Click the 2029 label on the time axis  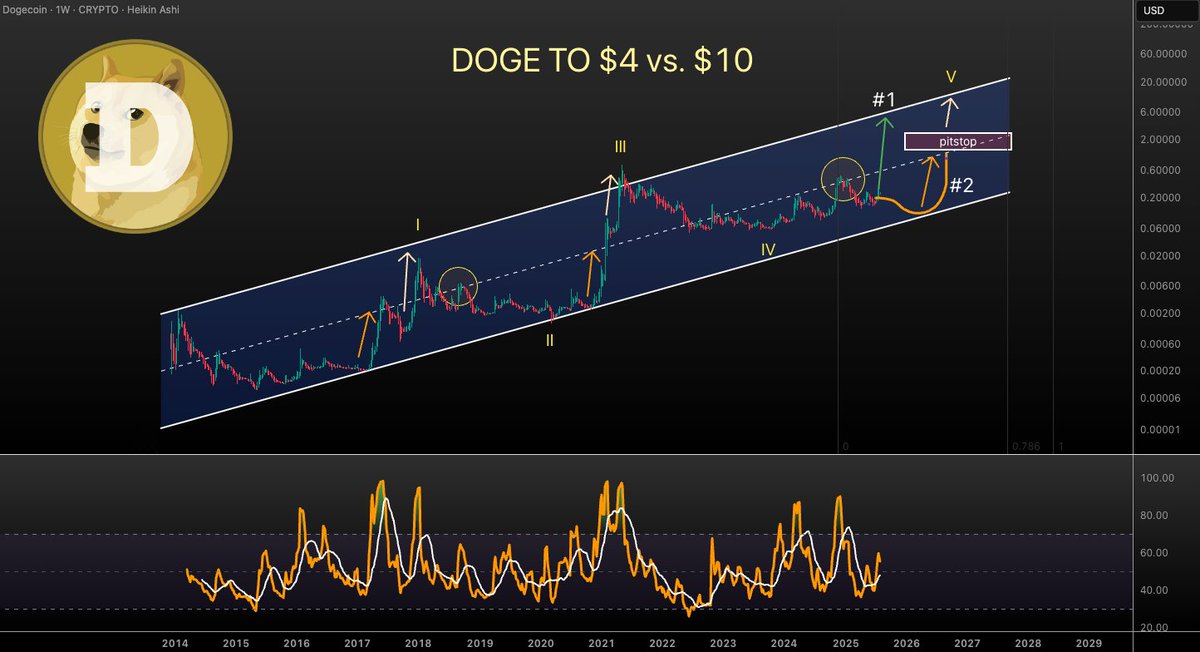pyautogui.click(x=1089, y=644)
